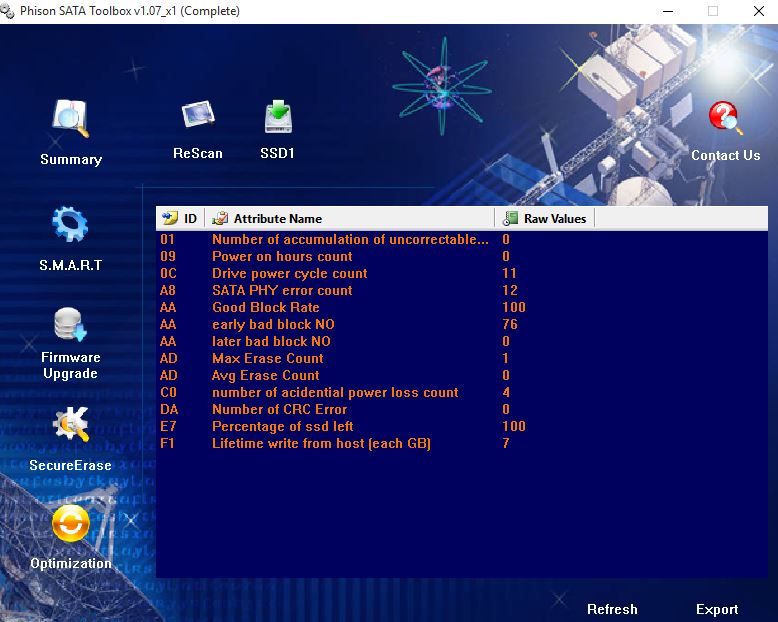
Task: Click raw value '12' for SATA PHY
Action: click(510, 290)
